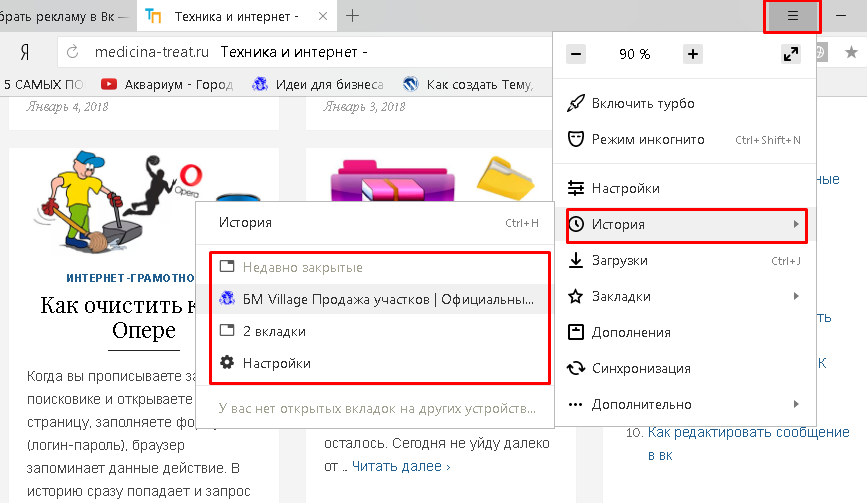Open 'Загрузки' menu entry
Image resolution: width=867 pixels, height=503 pixels.
pos(685,260)
